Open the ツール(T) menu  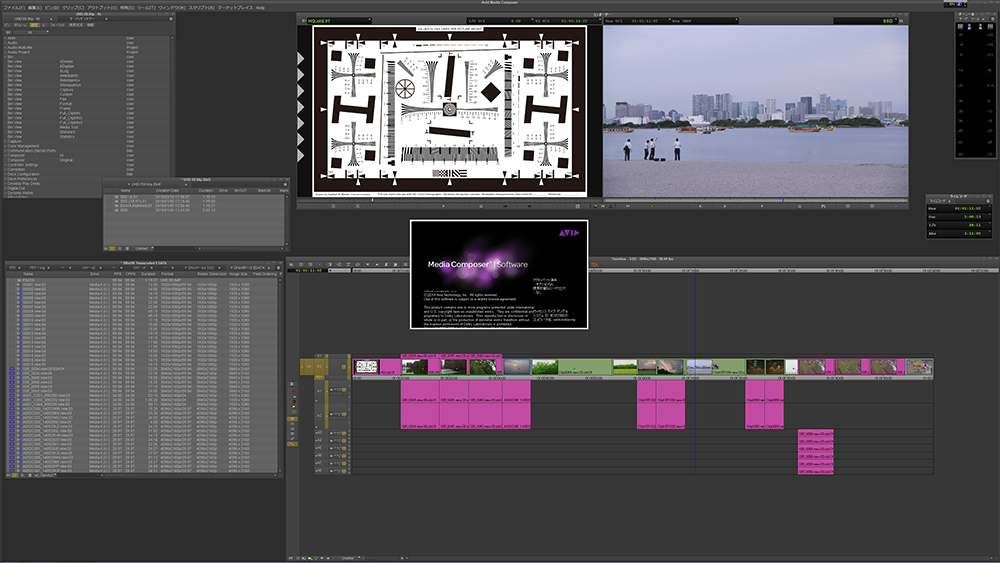146,8
